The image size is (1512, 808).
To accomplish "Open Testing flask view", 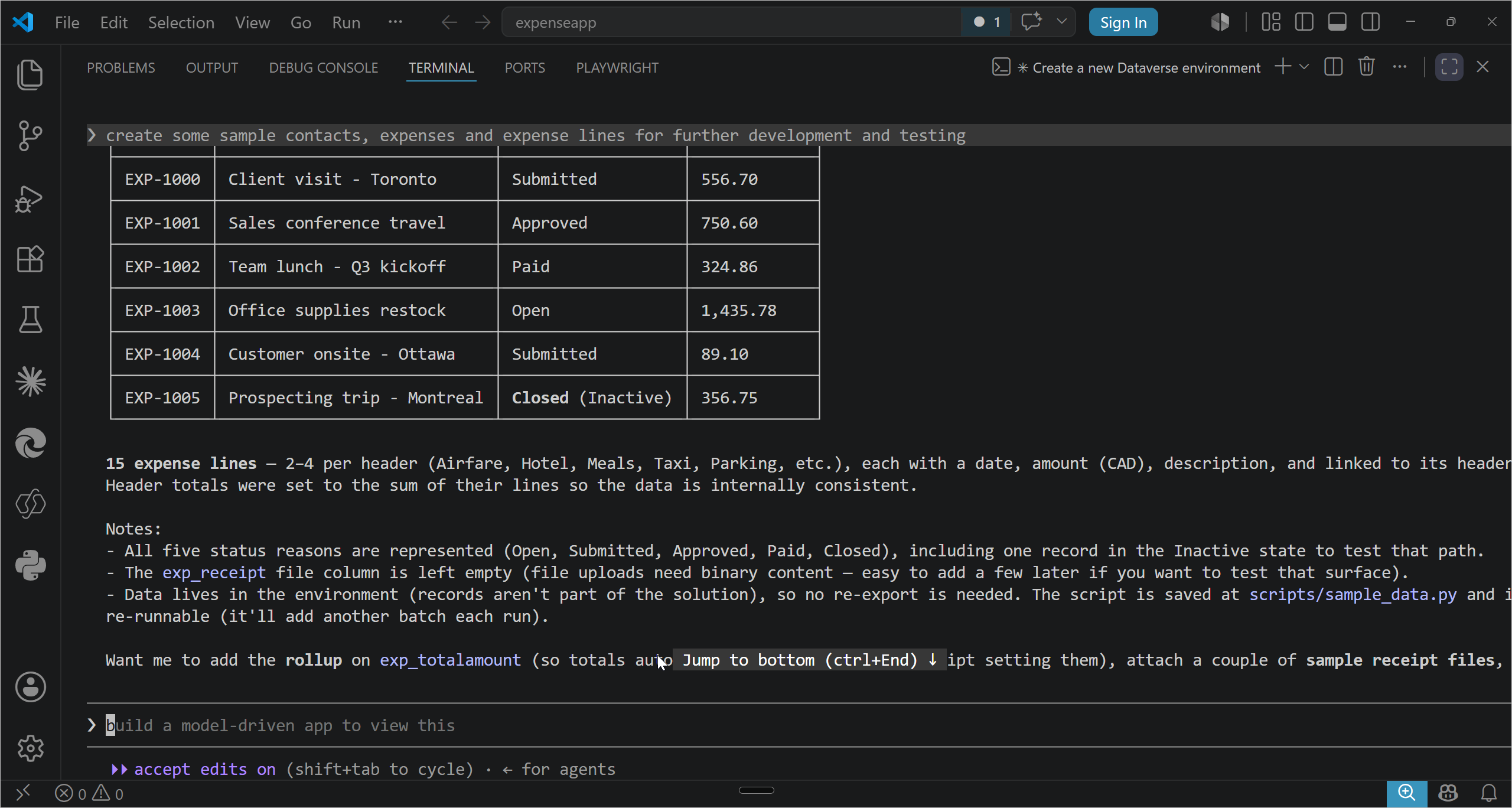I will (x=30, y=320).
